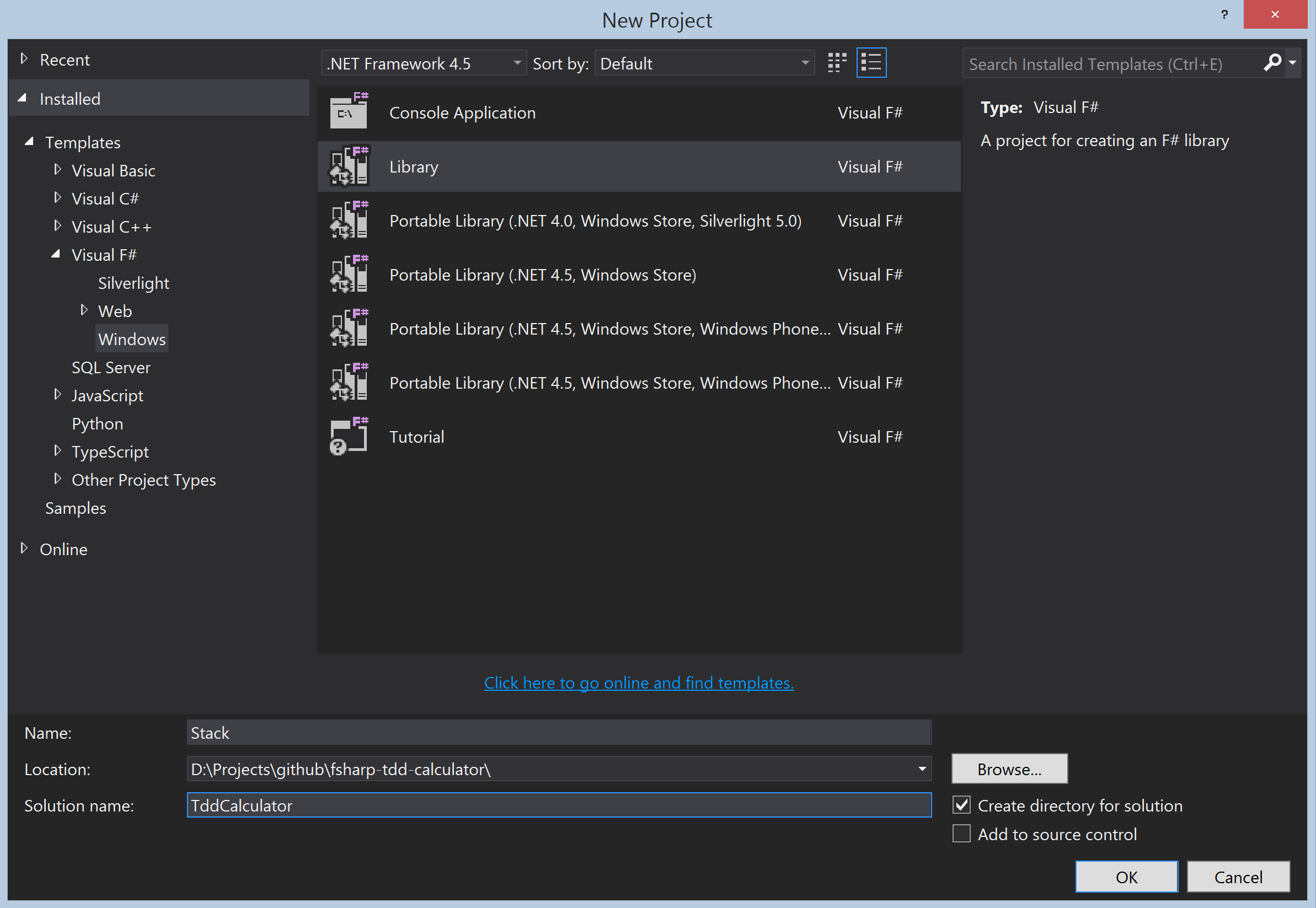Select SQL Server templates

111,368
